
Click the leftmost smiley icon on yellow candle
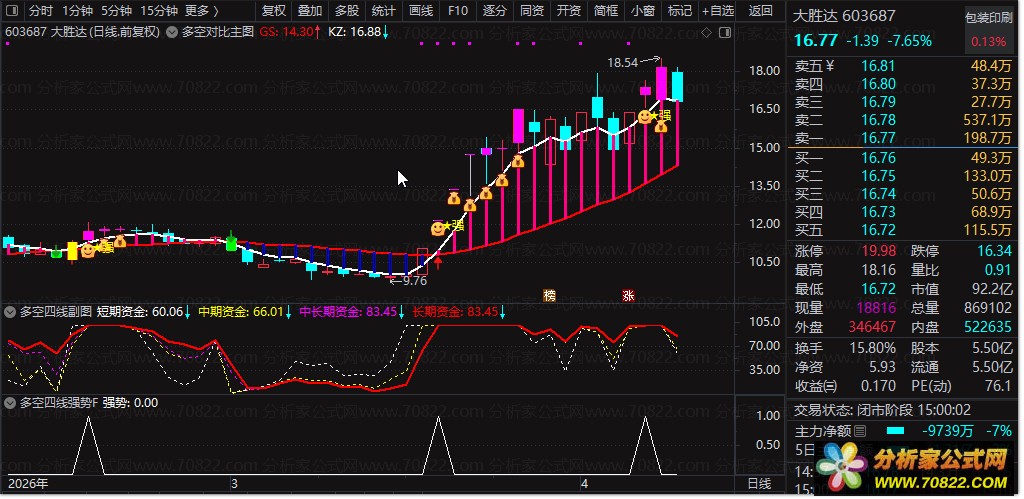[x=88, y=250]
